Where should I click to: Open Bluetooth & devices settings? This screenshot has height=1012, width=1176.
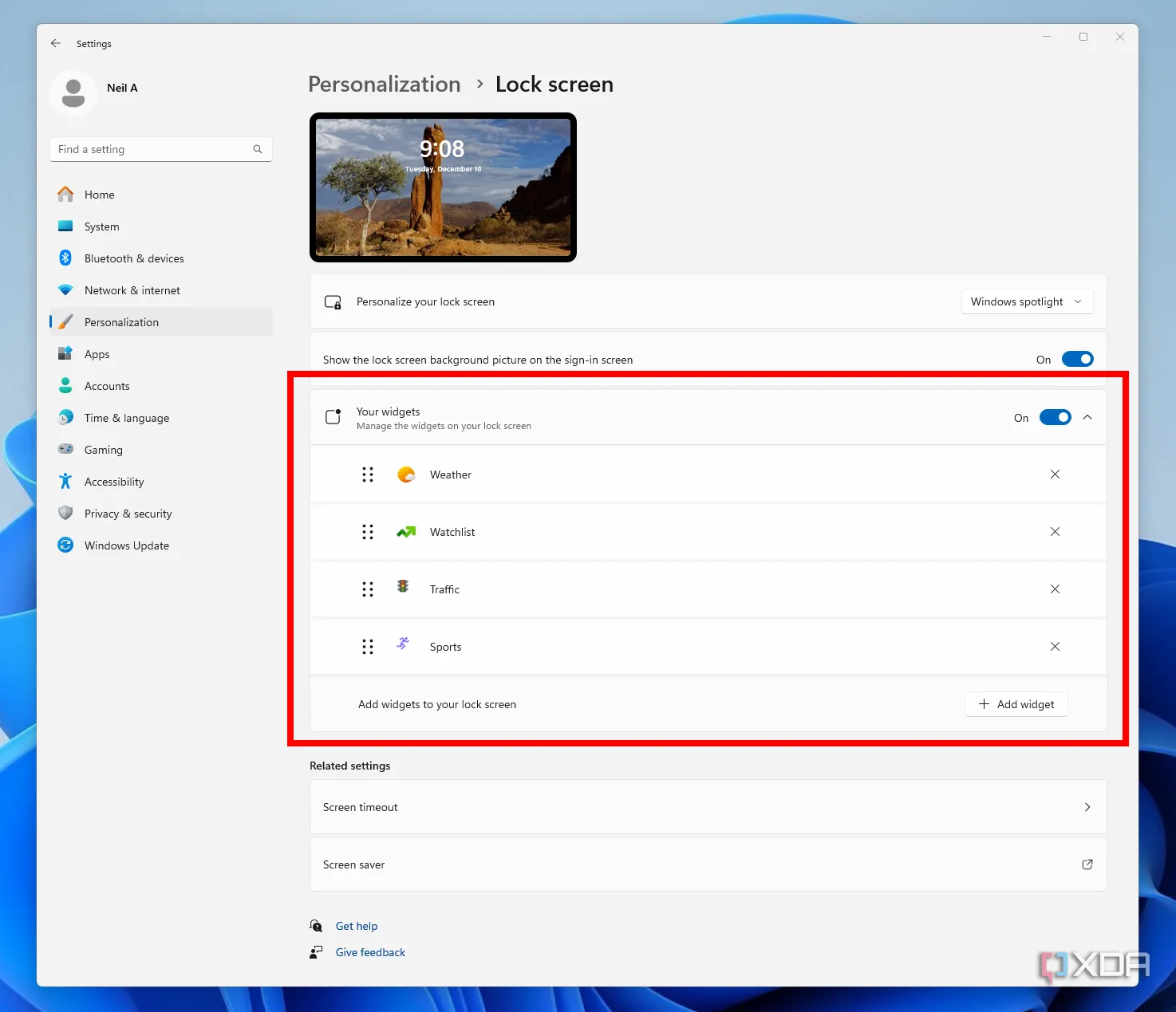click(x=134, y=258)
